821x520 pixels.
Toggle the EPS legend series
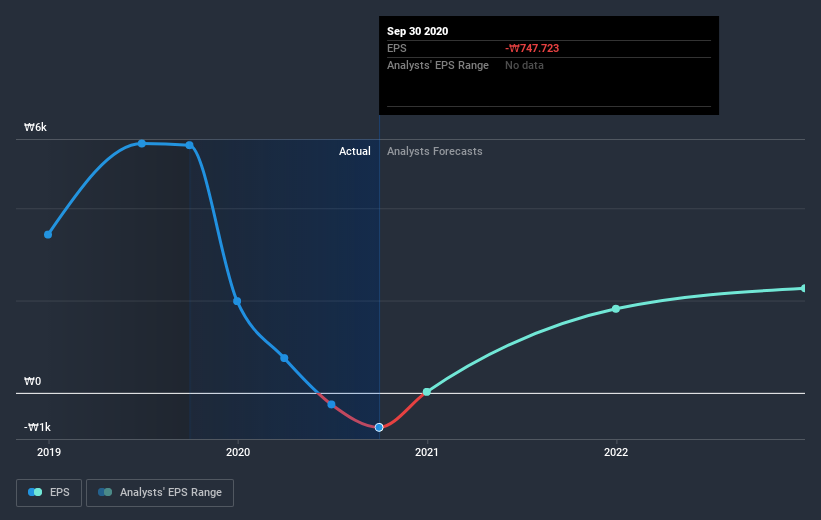[49, 492]
